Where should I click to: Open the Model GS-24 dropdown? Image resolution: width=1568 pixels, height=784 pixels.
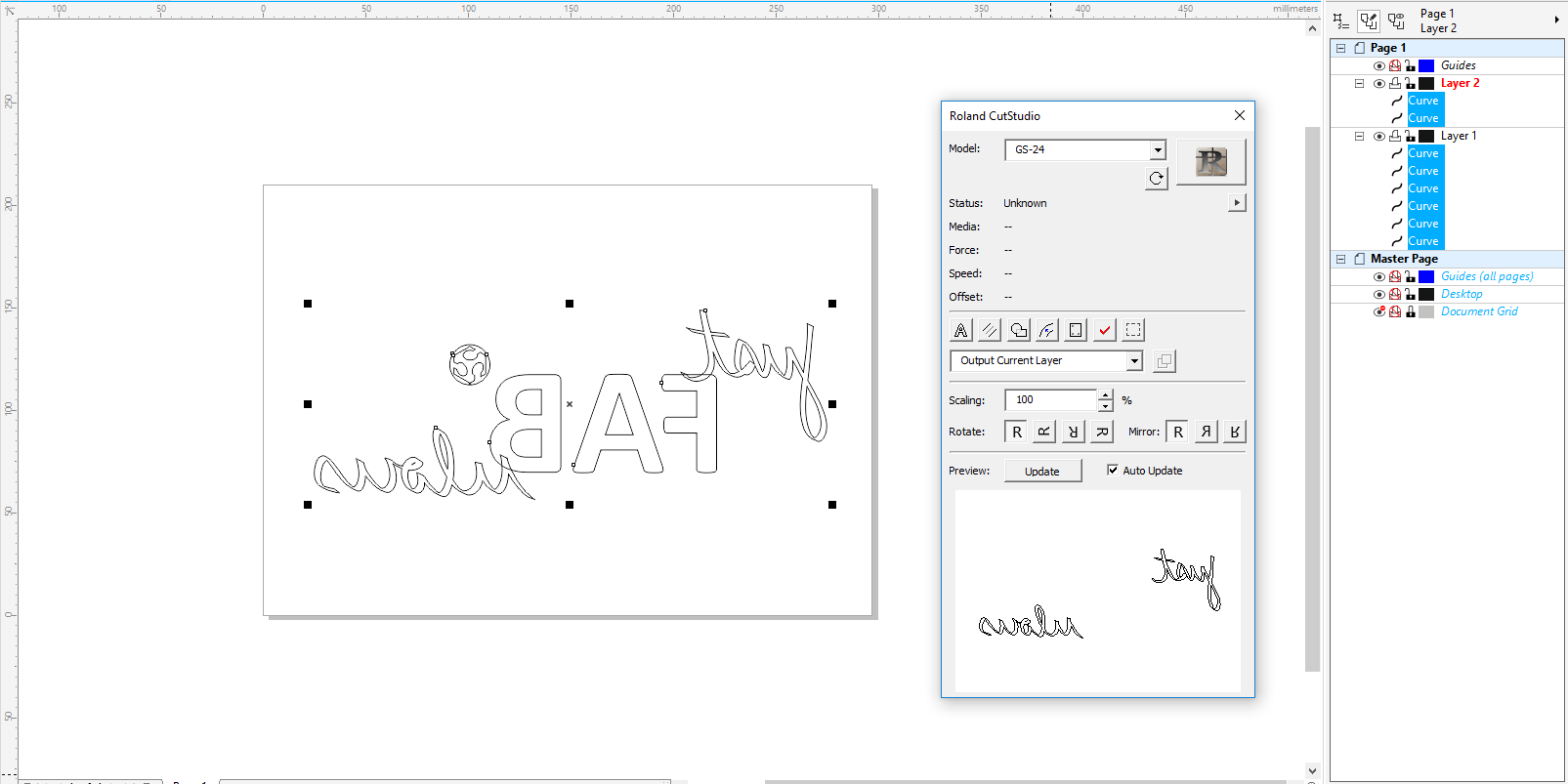click(1158, 149)
